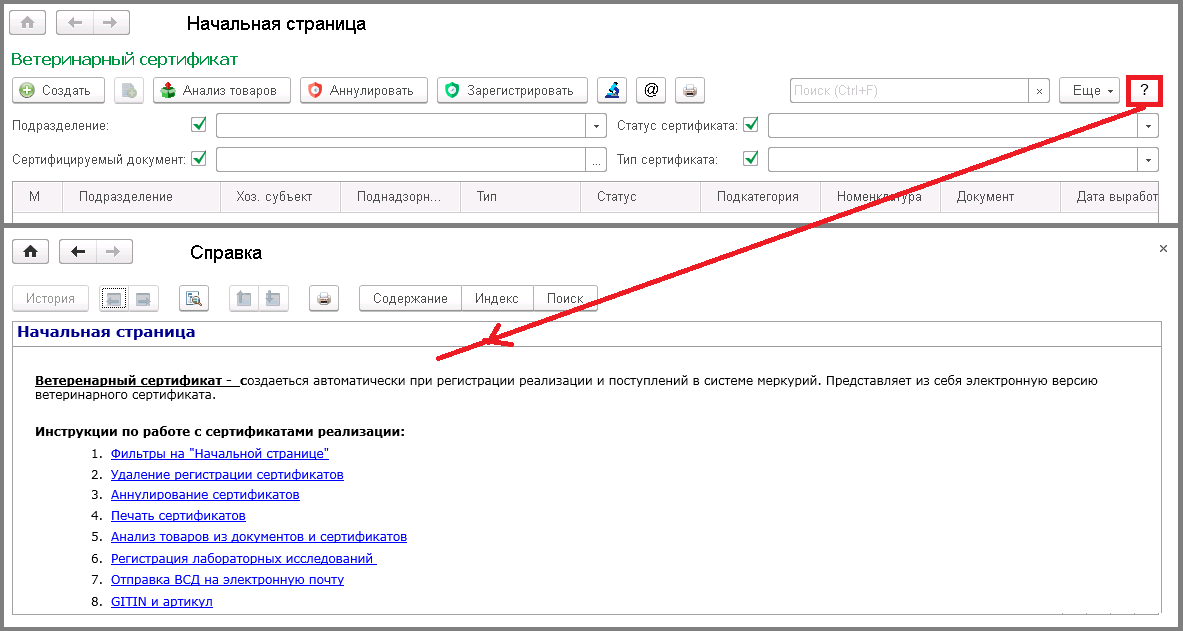Click the printer icon in certificate toolbar
Image resolution: width=1183 pixels, height=631 pixels.
click(690, 91)
